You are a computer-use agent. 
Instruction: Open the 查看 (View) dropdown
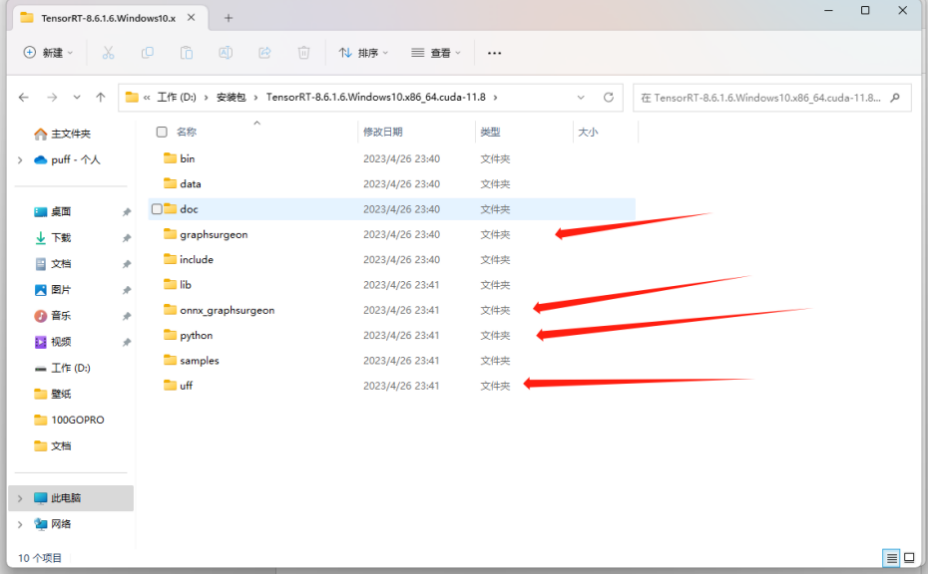436,53
